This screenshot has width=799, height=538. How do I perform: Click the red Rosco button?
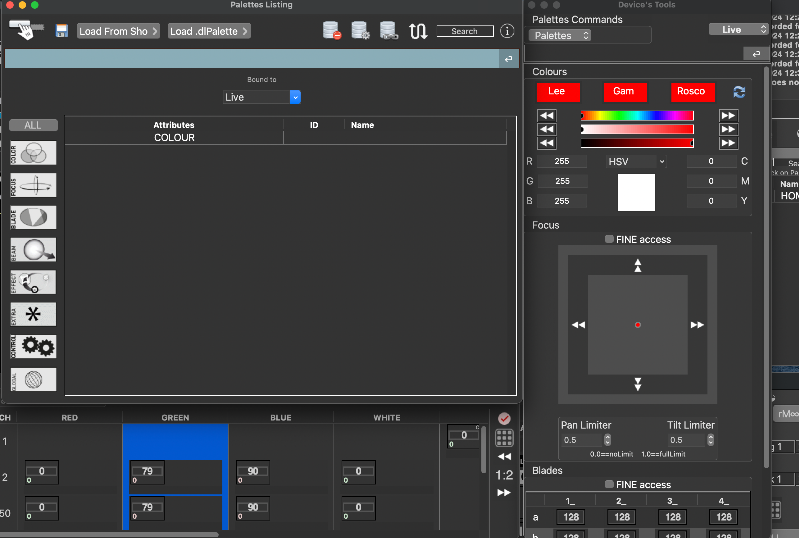pos(690,91)
